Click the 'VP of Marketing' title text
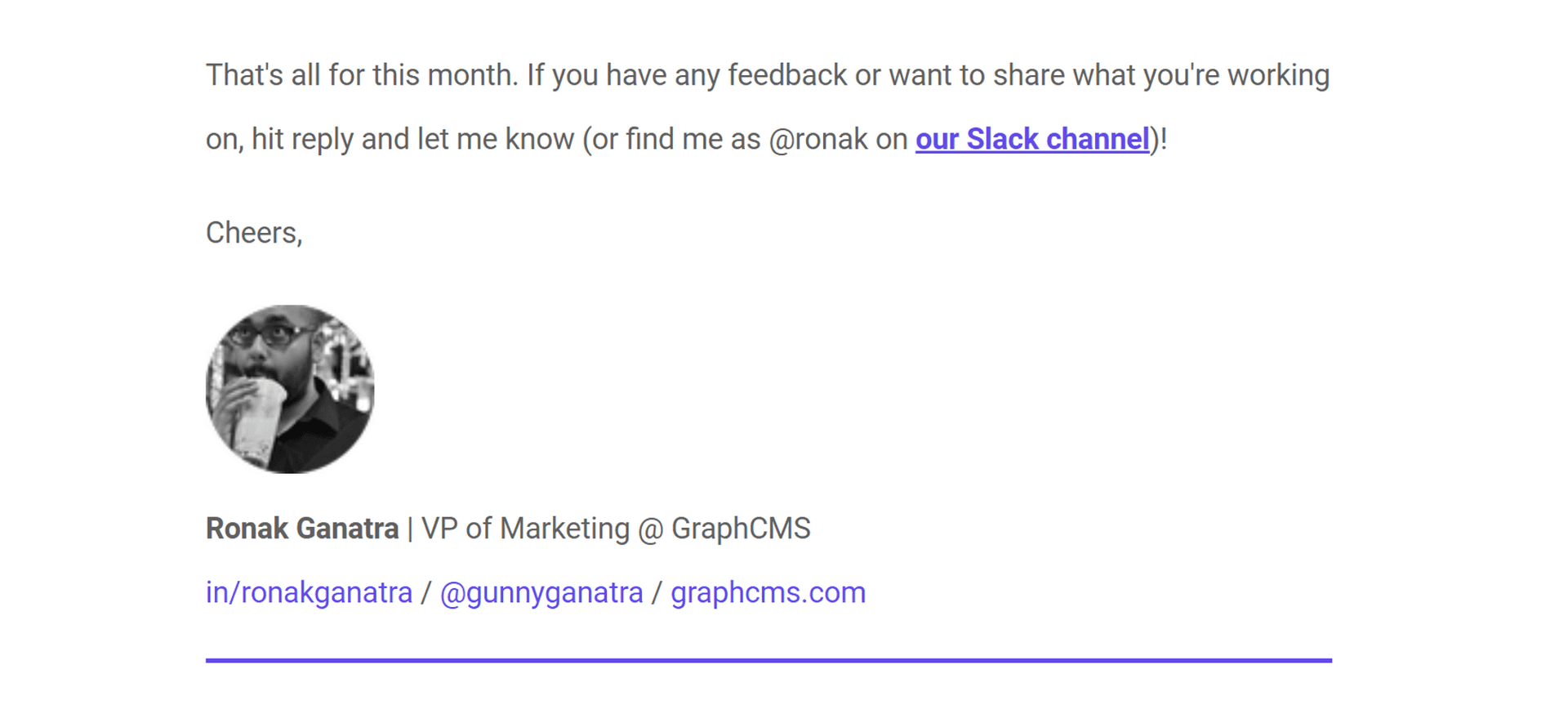 [x=525, y=529]
